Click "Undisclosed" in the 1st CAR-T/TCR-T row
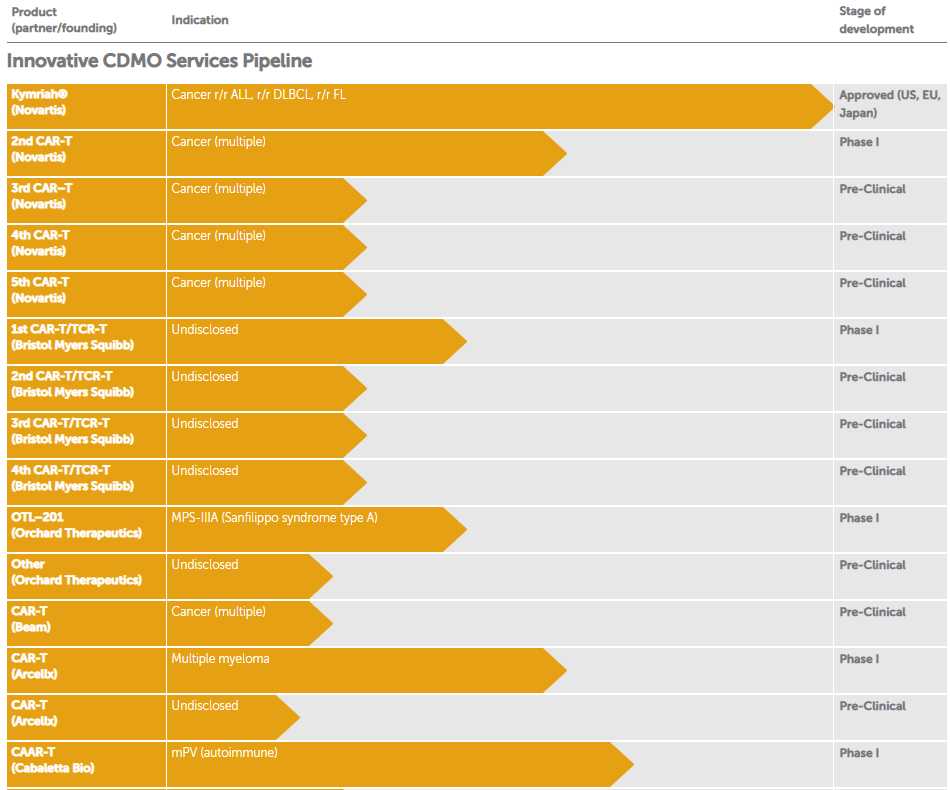Image resolution: width=950 pixels, height=790 pixels. click(205, 330)
